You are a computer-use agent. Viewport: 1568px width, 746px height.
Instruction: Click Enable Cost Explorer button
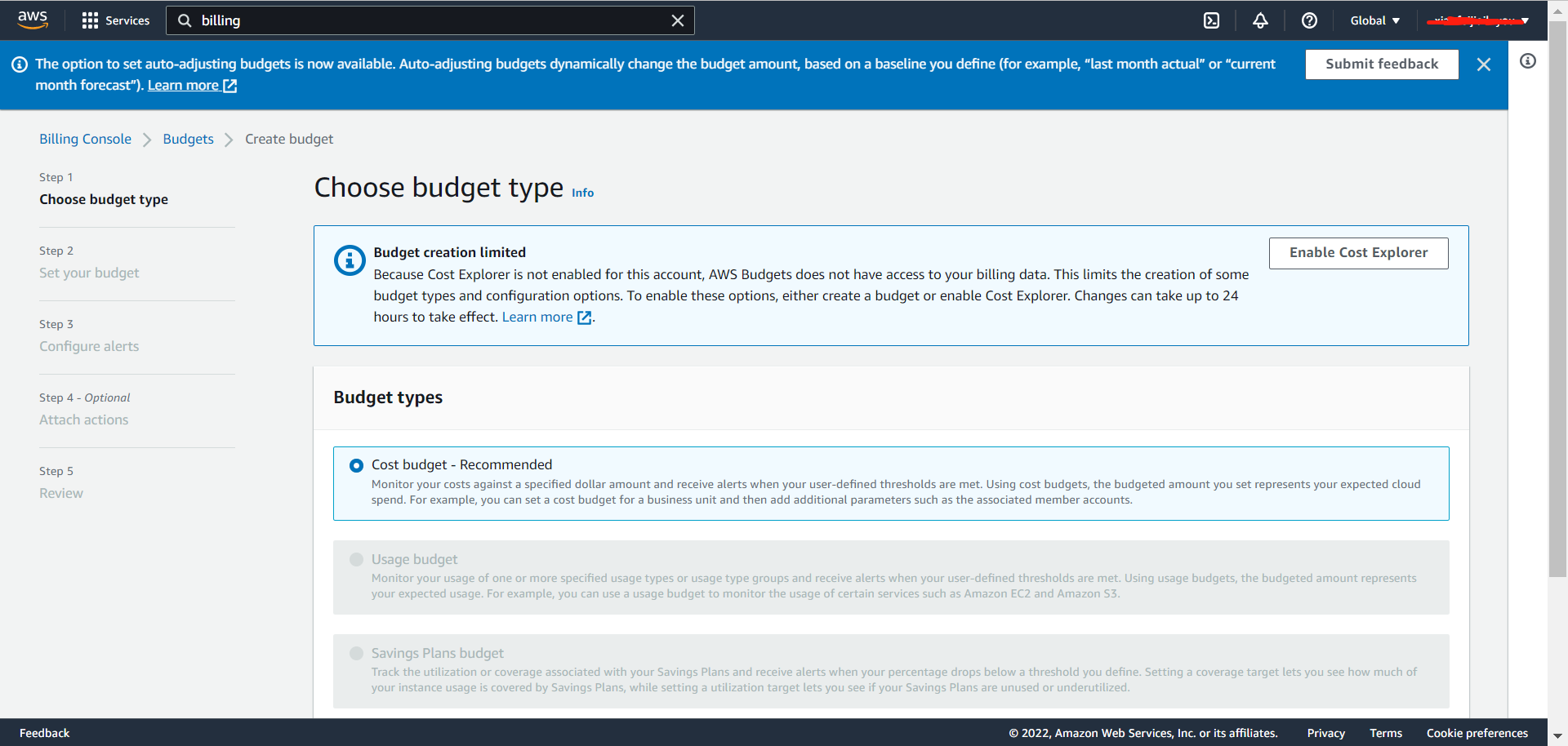[x=1358, y=253]
